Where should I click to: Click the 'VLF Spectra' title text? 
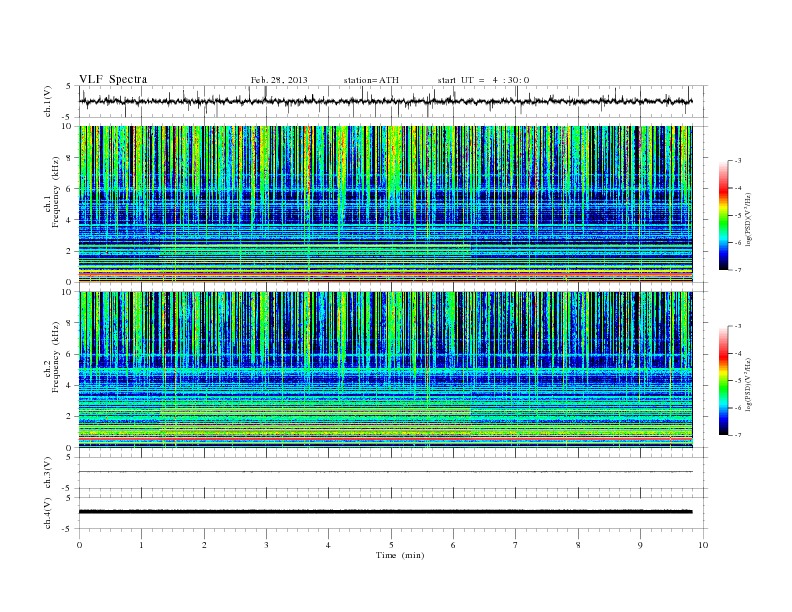113,79
